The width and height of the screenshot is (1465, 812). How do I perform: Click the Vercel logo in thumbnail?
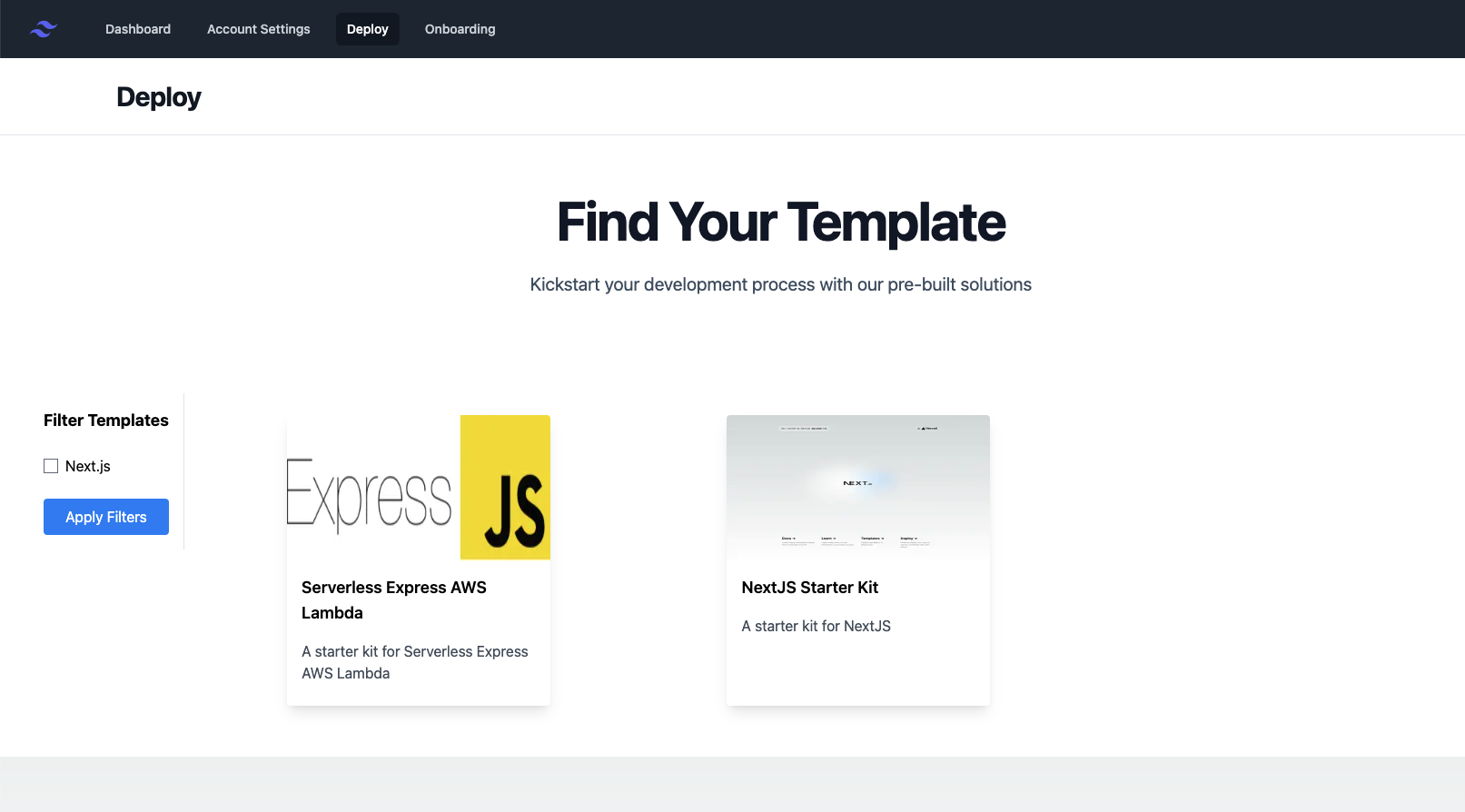click(927, 428)
